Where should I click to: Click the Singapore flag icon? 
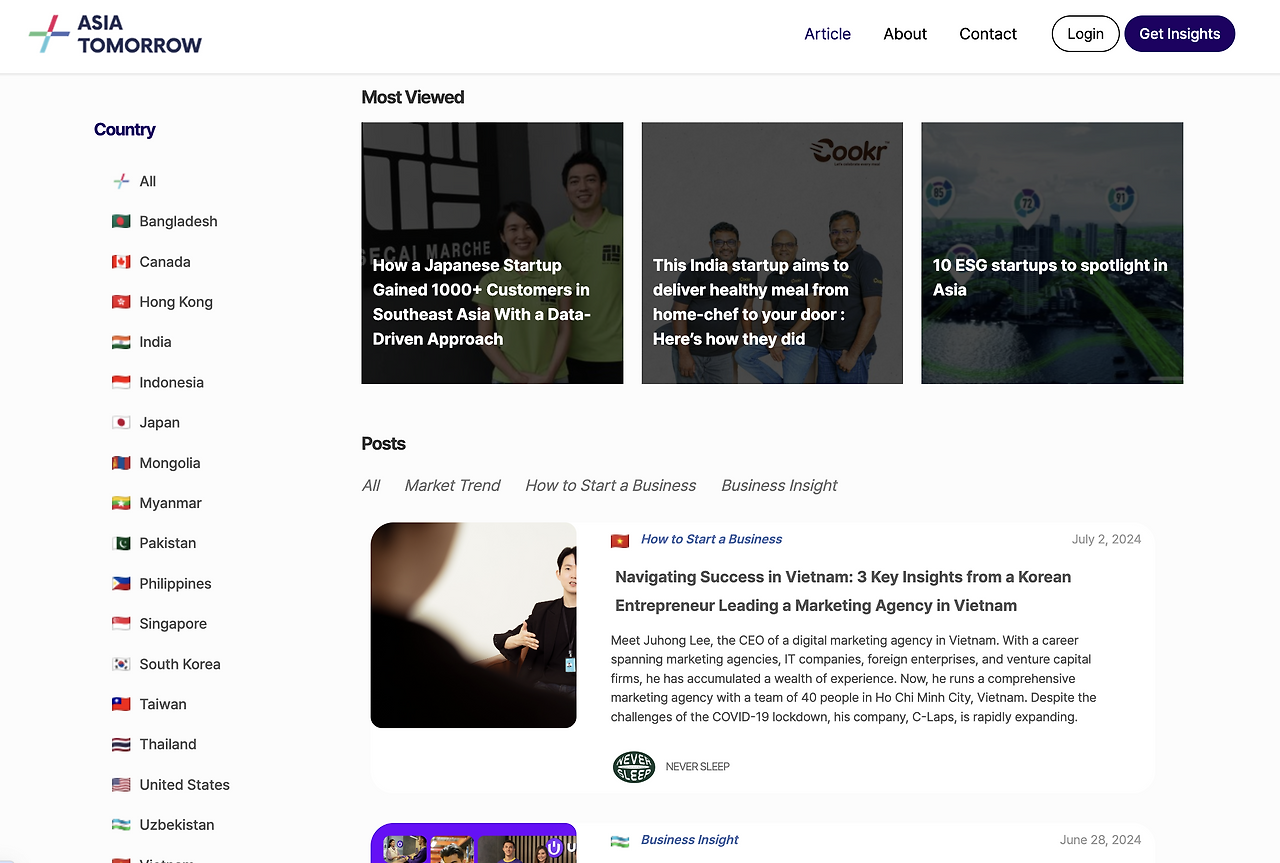[121, 624]
